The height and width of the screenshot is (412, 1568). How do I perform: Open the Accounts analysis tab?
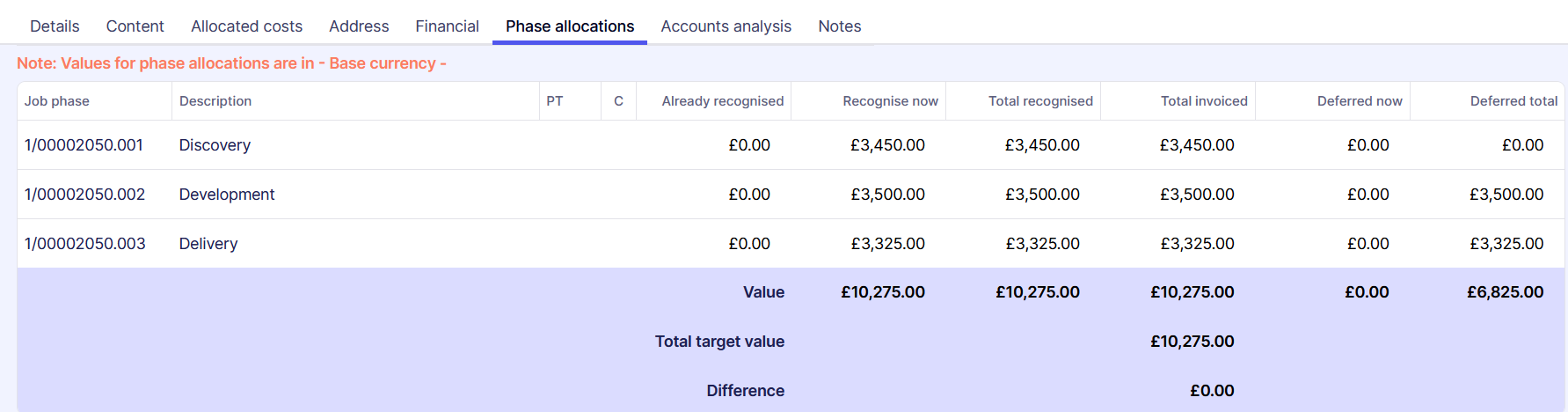[x=726, y=26]
